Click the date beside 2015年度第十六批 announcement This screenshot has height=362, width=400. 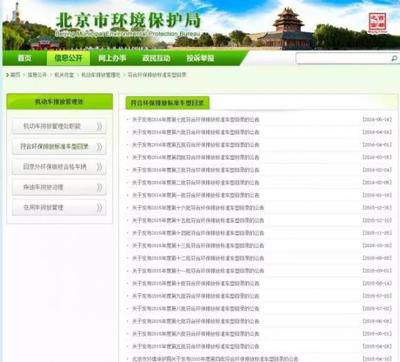click(377, 208)
